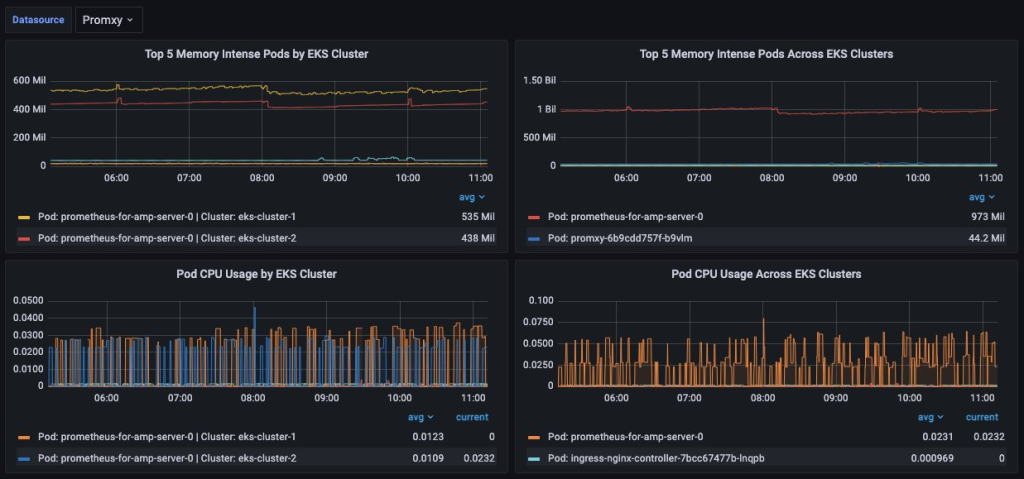Click red swatch beside prometheus-for-amp-server-0 in Across Clusters memory legend
The width and height of the screenshot is (1024, 479).
533,216
